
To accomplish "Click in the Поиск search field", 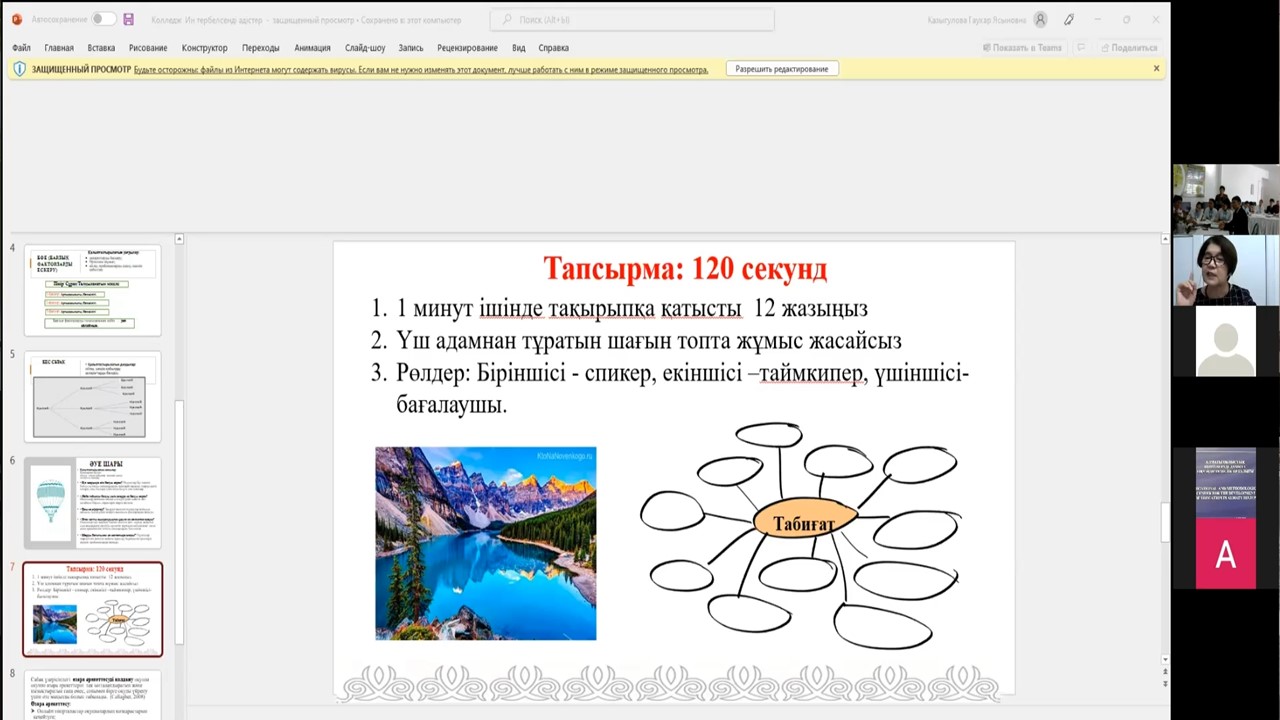I will (x=632, y=19).
